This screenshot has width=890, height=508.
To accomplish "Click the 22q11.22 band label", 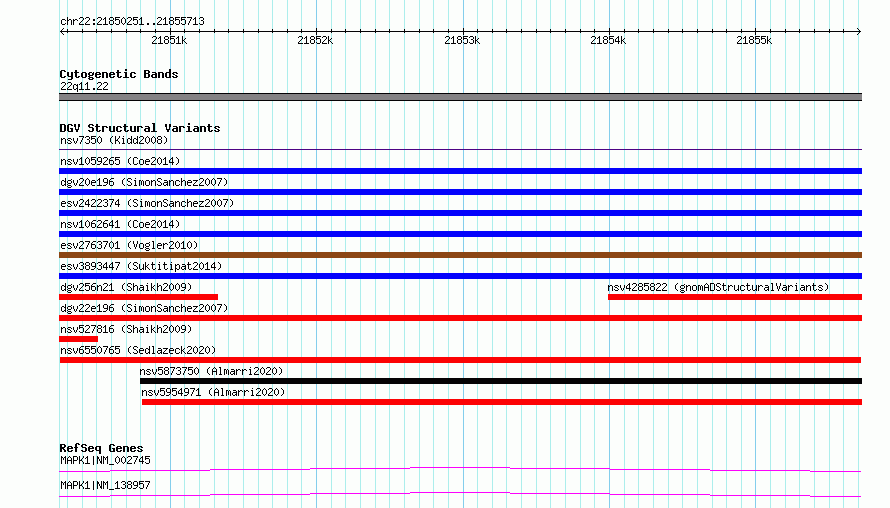I will coord(84,86).
